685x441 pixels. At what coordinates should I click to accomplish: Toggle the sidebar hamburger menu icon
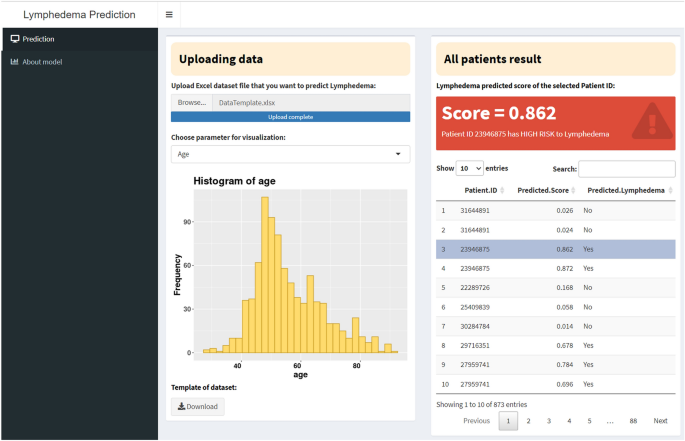point(169,14)
